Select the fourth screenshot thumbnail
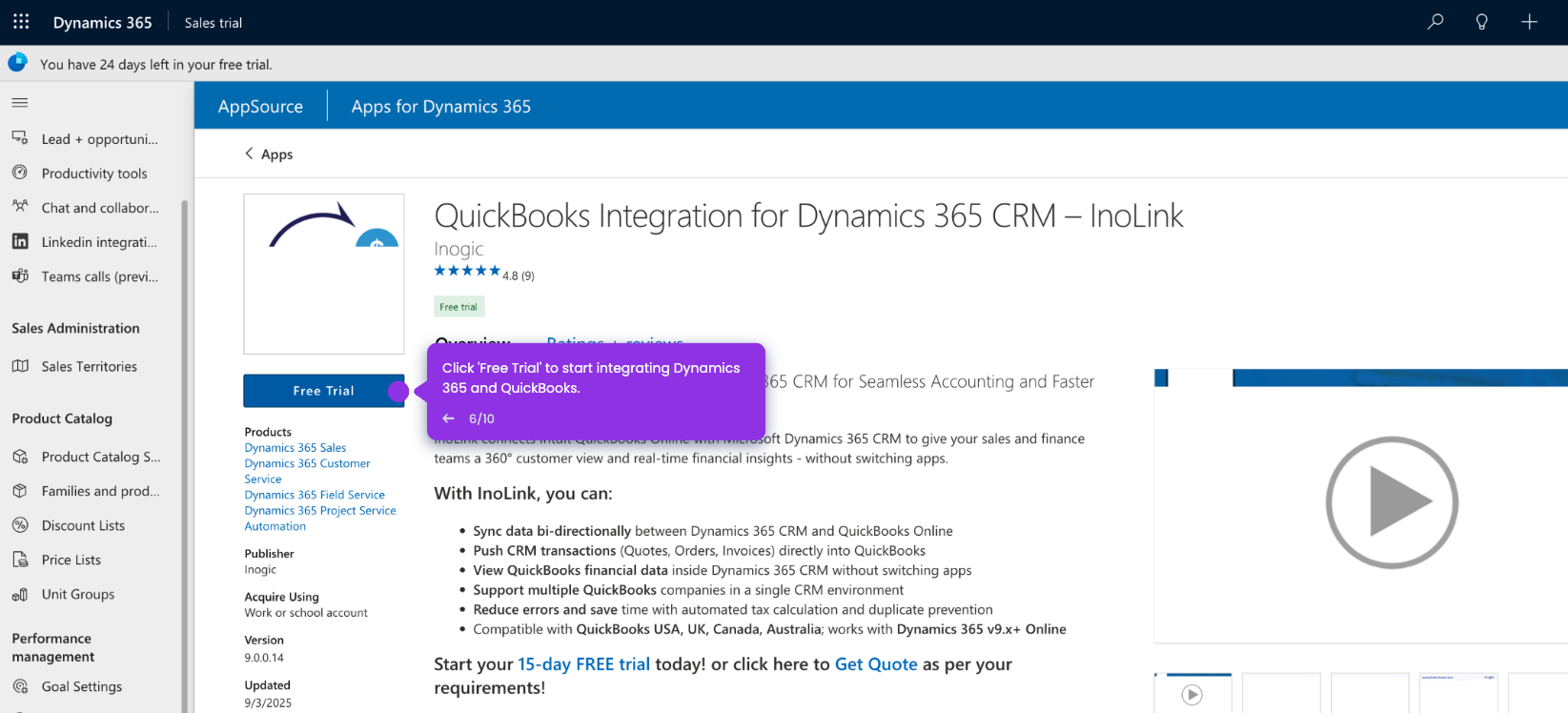Image resolution: width=1568 pixels, height=713 pixels. point(1458,693)
